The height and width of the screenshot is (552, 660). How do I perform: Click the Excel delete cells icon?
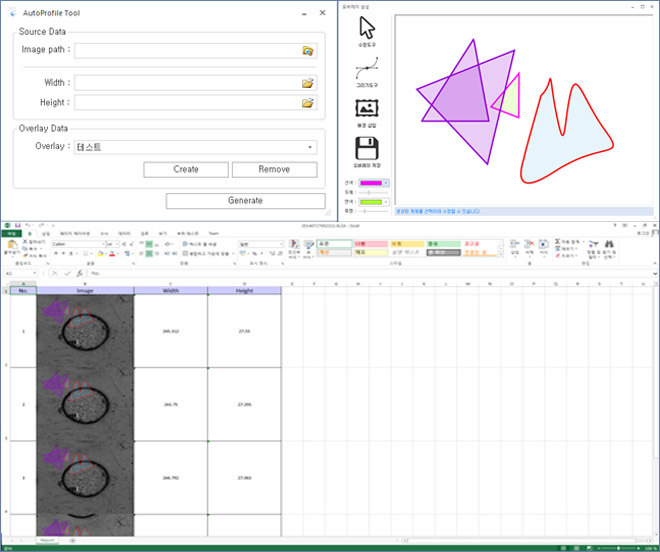529,244
